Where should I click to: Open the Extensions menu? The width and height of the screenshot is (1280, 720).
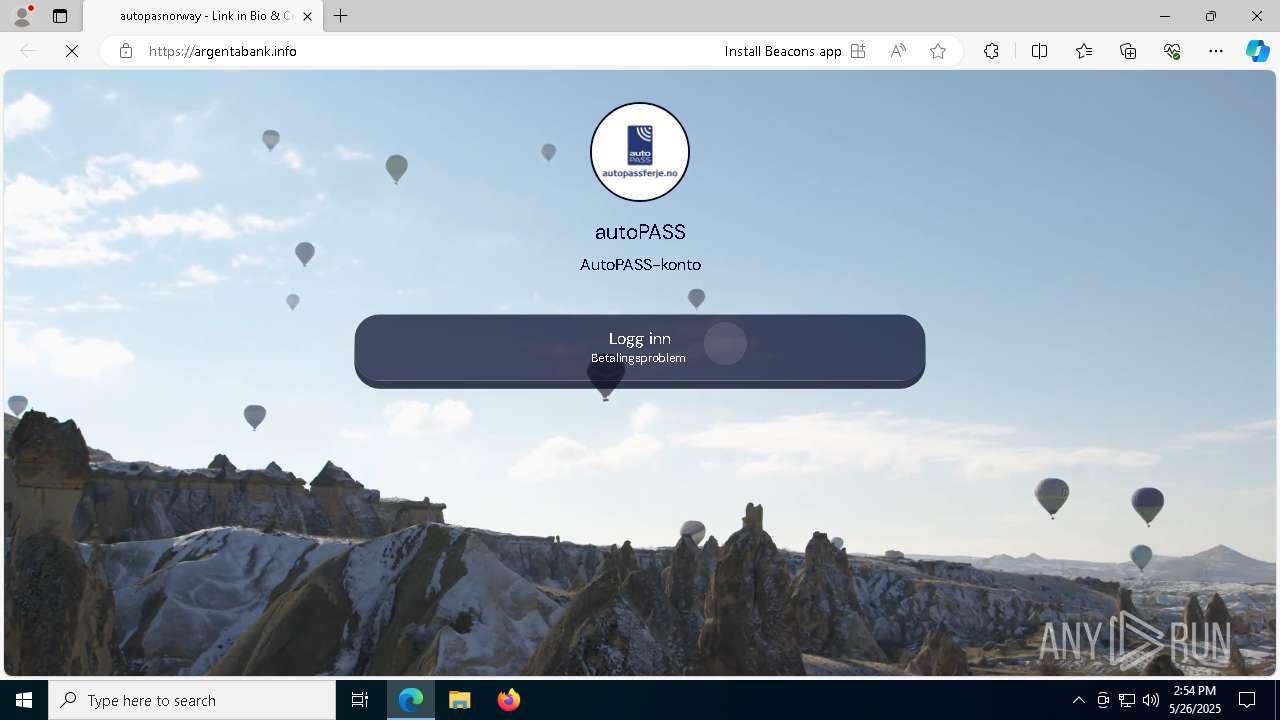coord(991,51)
